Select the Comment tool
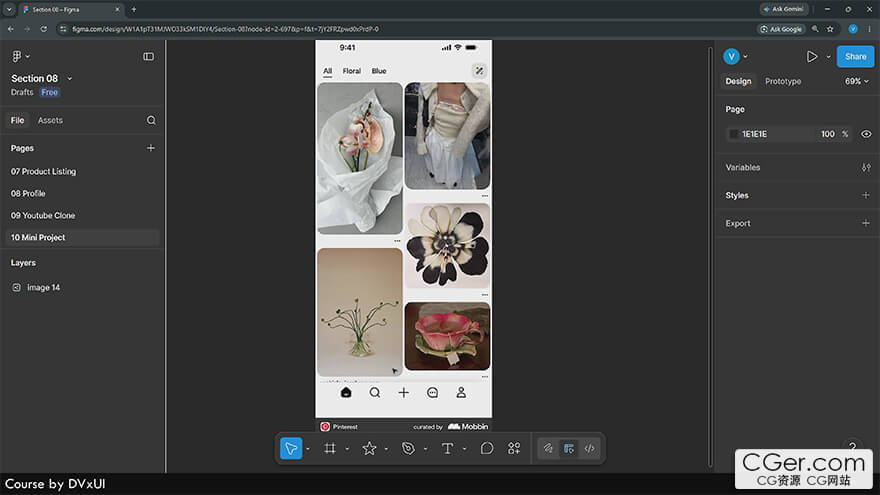This screenshot has width=880, height=495. click(x=487, y=448)
